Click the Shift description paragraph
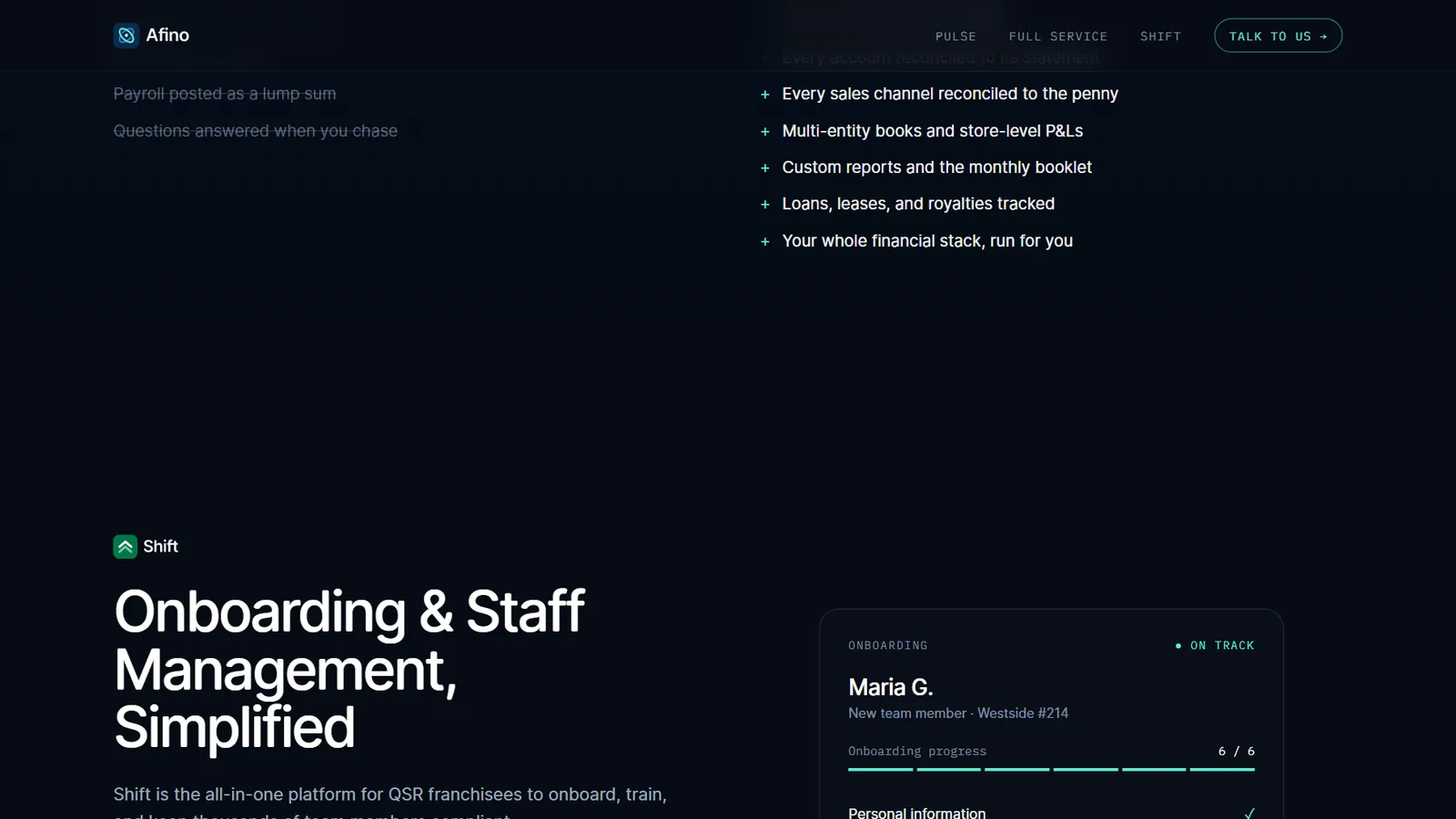This screenshot has width=1456, height=819. click(x=390, y=802)
